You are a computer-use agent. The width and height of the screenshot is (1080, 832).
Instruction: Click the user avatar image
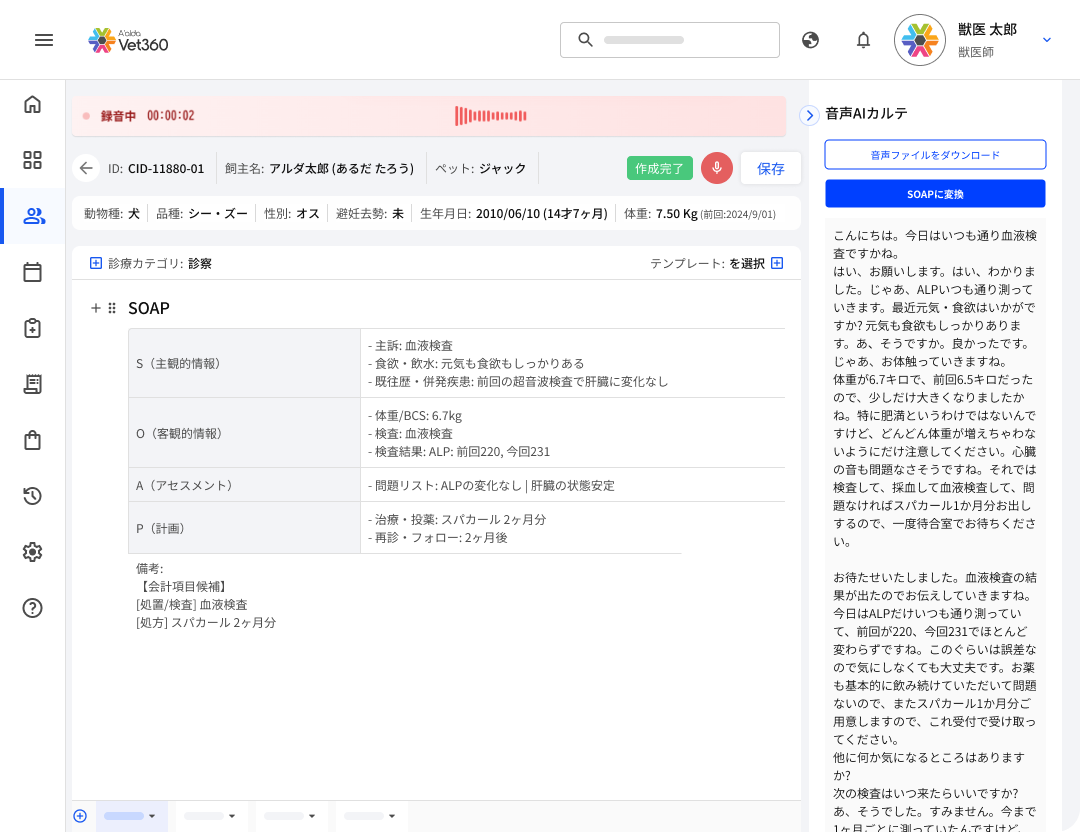[920, 40]
